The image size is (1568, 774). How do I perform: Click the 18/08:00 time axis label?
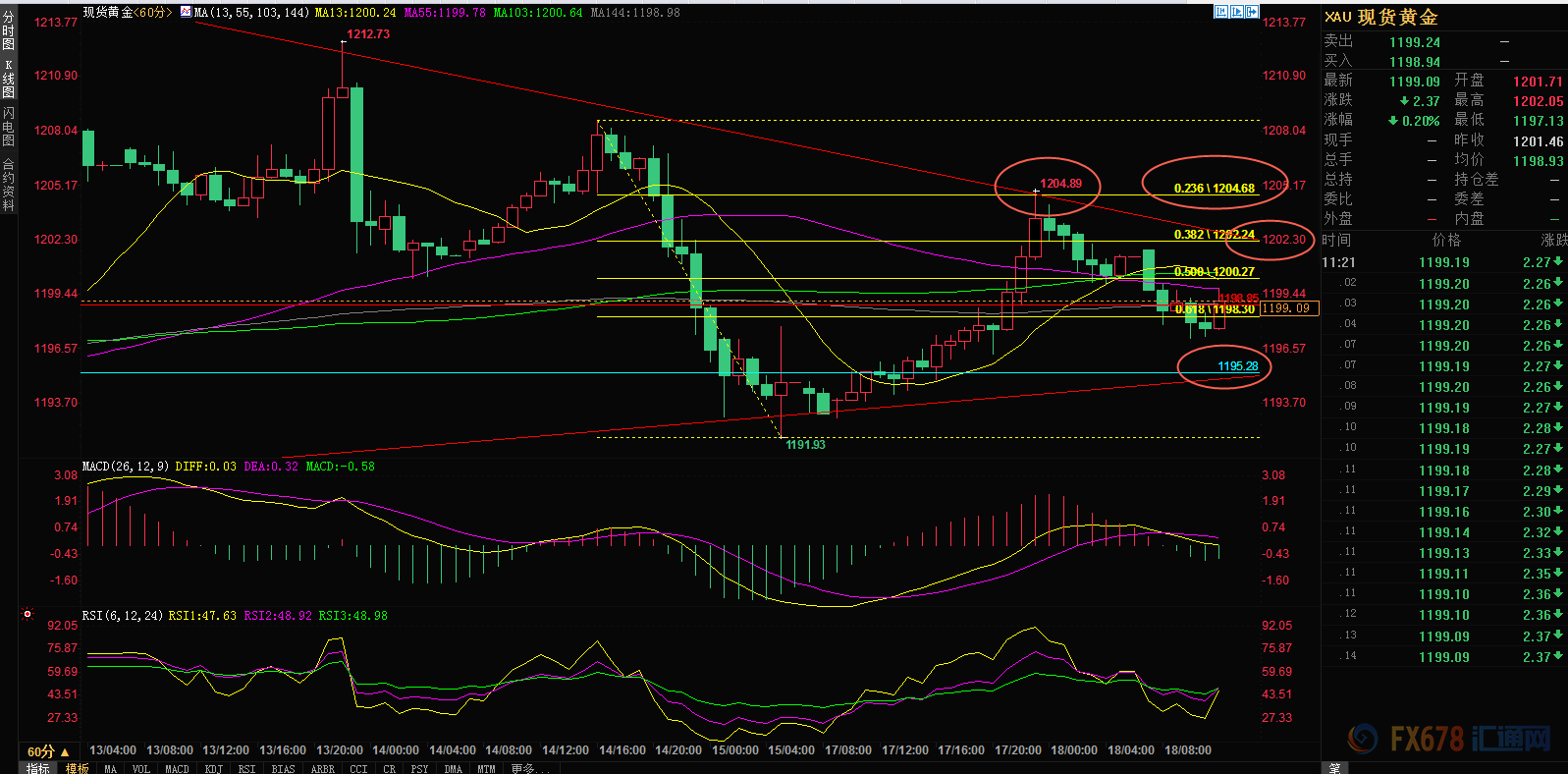pyautogui.click(x=1188, y=750)
